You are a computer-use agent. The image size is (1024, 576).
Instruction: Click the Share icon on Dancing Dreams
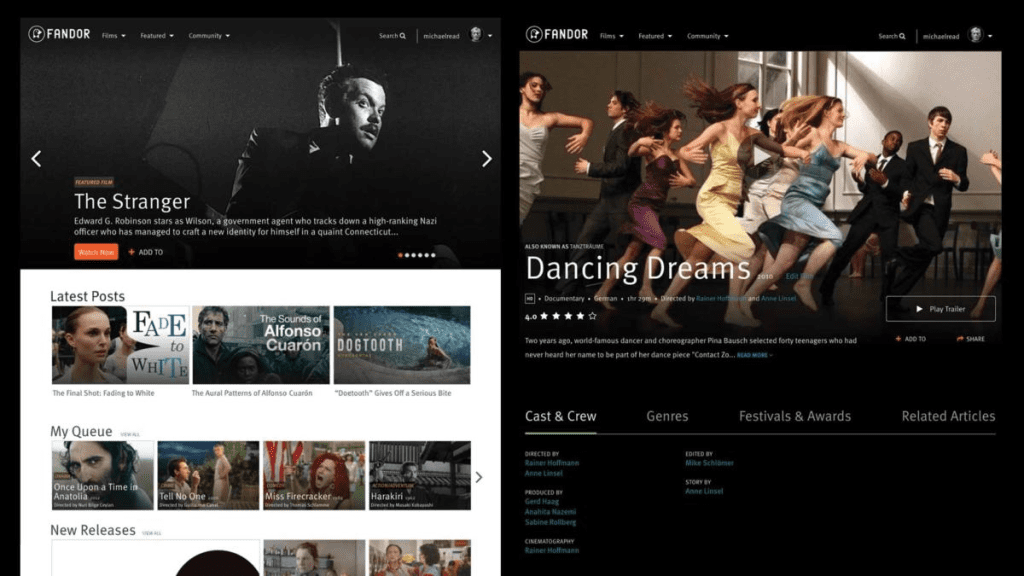[960, 338]
